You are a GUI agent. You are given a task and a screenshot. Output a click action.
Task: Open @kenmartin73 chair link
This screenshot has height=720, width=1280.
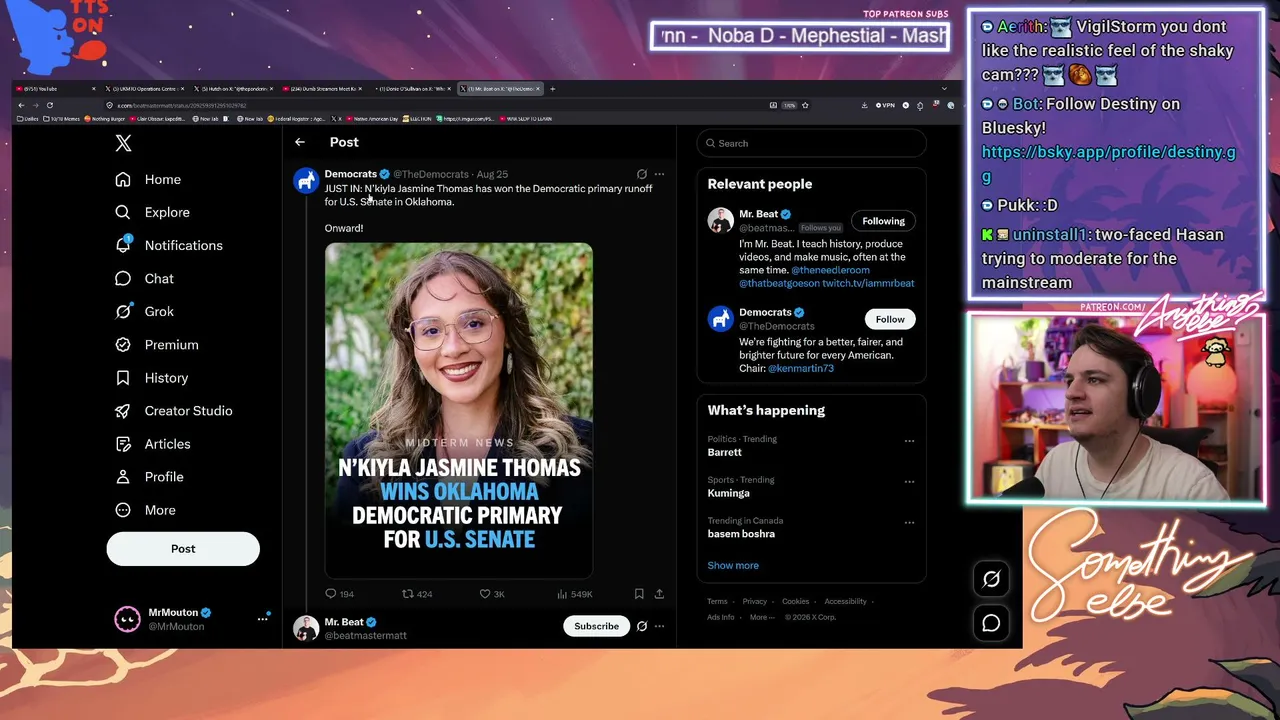point(800,368)
